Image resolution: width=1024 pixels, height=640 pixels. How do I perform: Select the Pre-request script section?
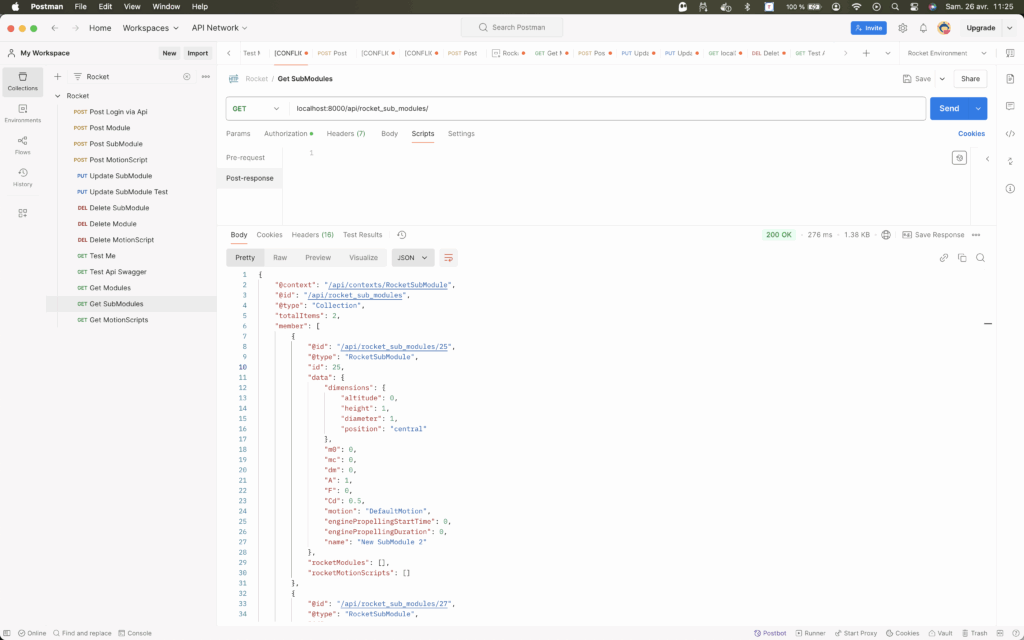(246, 158)
